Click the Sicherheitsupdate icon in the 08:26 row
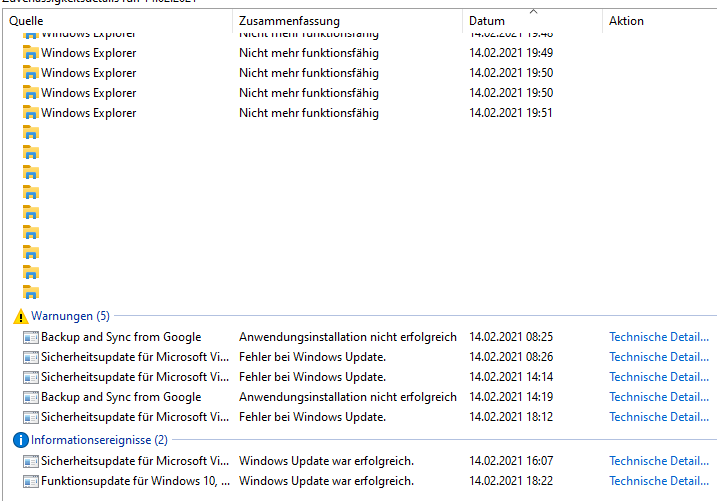This screenshot has width=717, height=501. tap(31, 357)
